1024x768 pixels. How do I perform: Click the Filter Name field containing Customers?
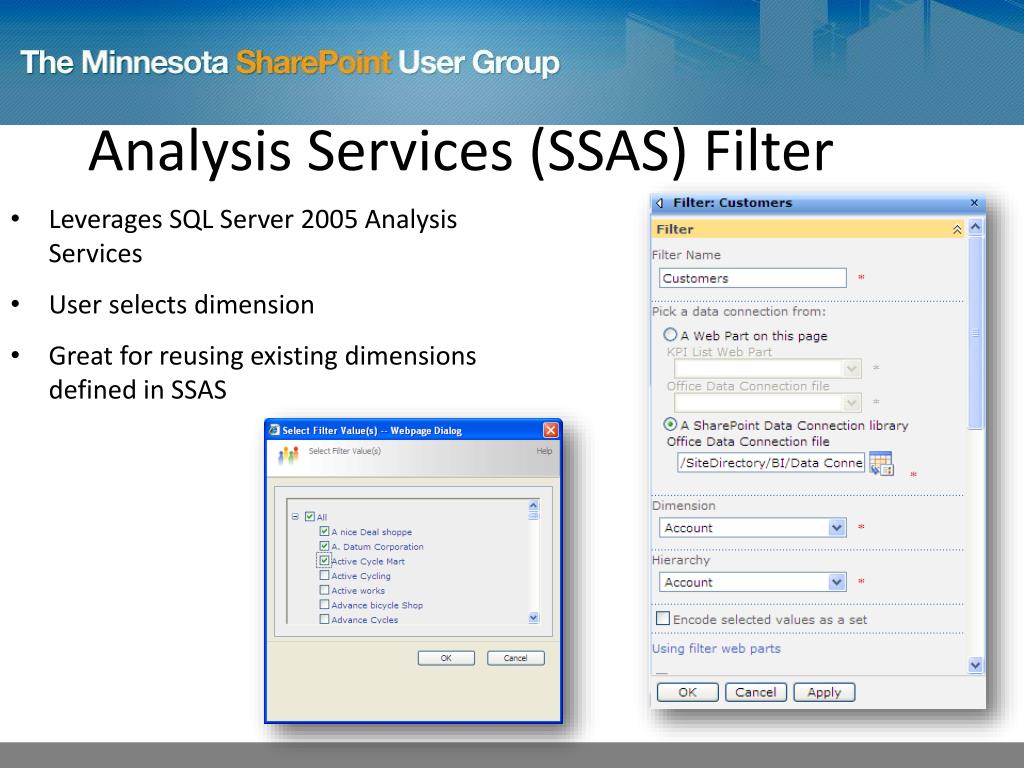click(752, 278)
